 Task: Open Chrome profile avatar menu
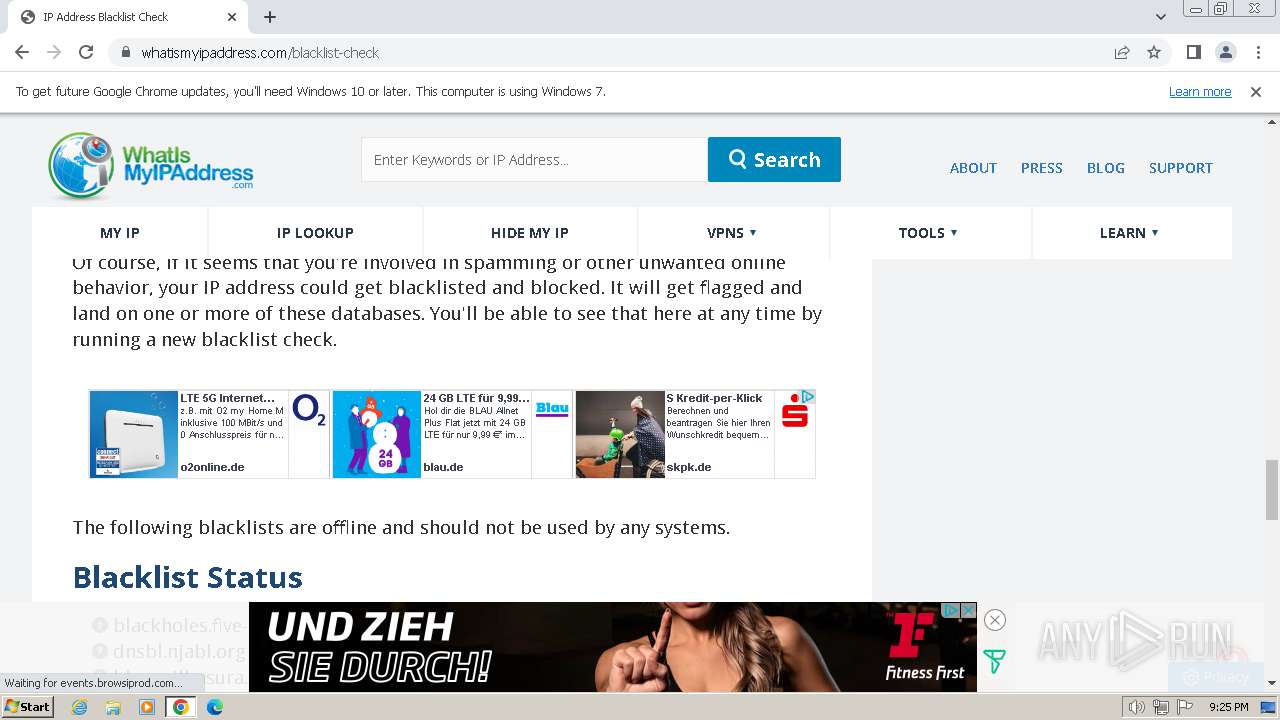click(x=1225, y=53)
